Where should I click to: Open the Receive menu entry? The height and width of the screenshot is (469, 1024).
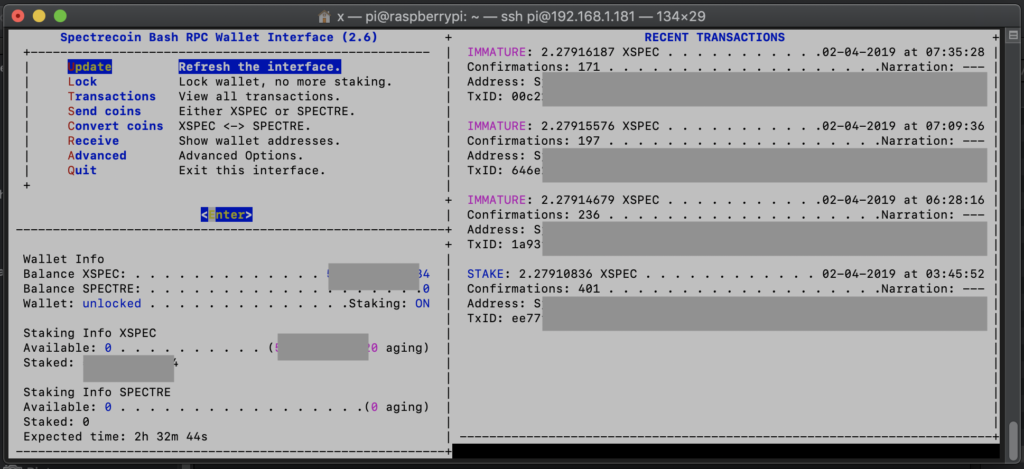93,141
